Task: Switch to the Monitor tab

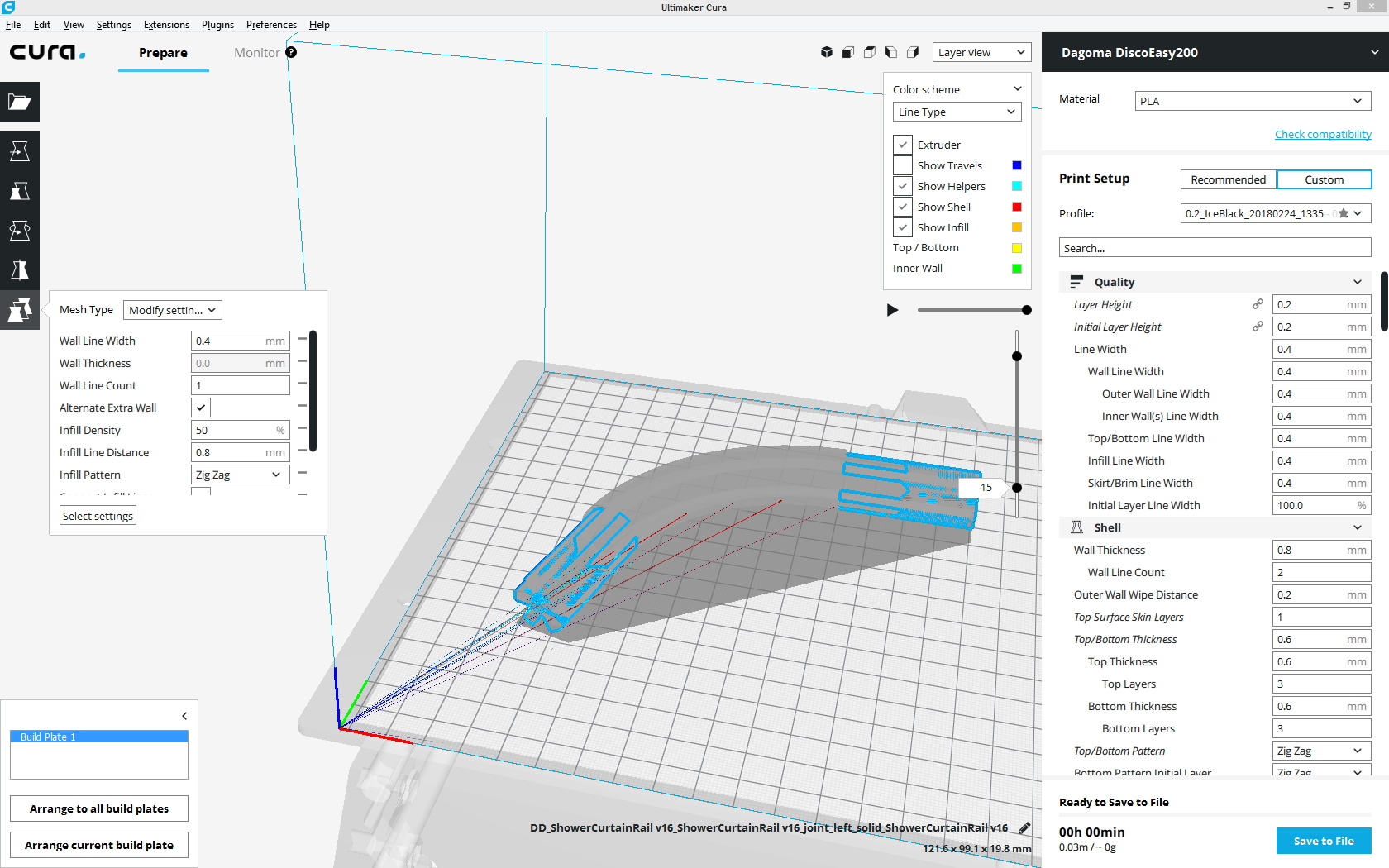Action: pyautogui.click(x=256, y=52)
